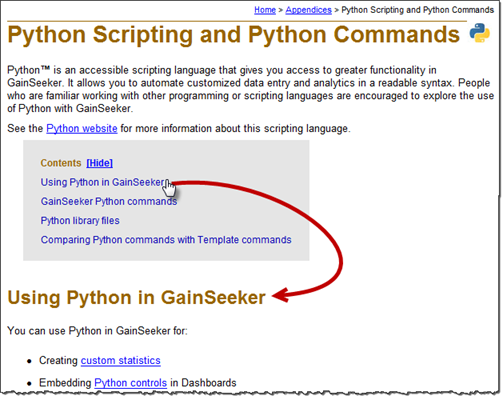Screen dimensions: 503x400
Task: Click the intro paragraph about Python
Action: pos(250,89)
